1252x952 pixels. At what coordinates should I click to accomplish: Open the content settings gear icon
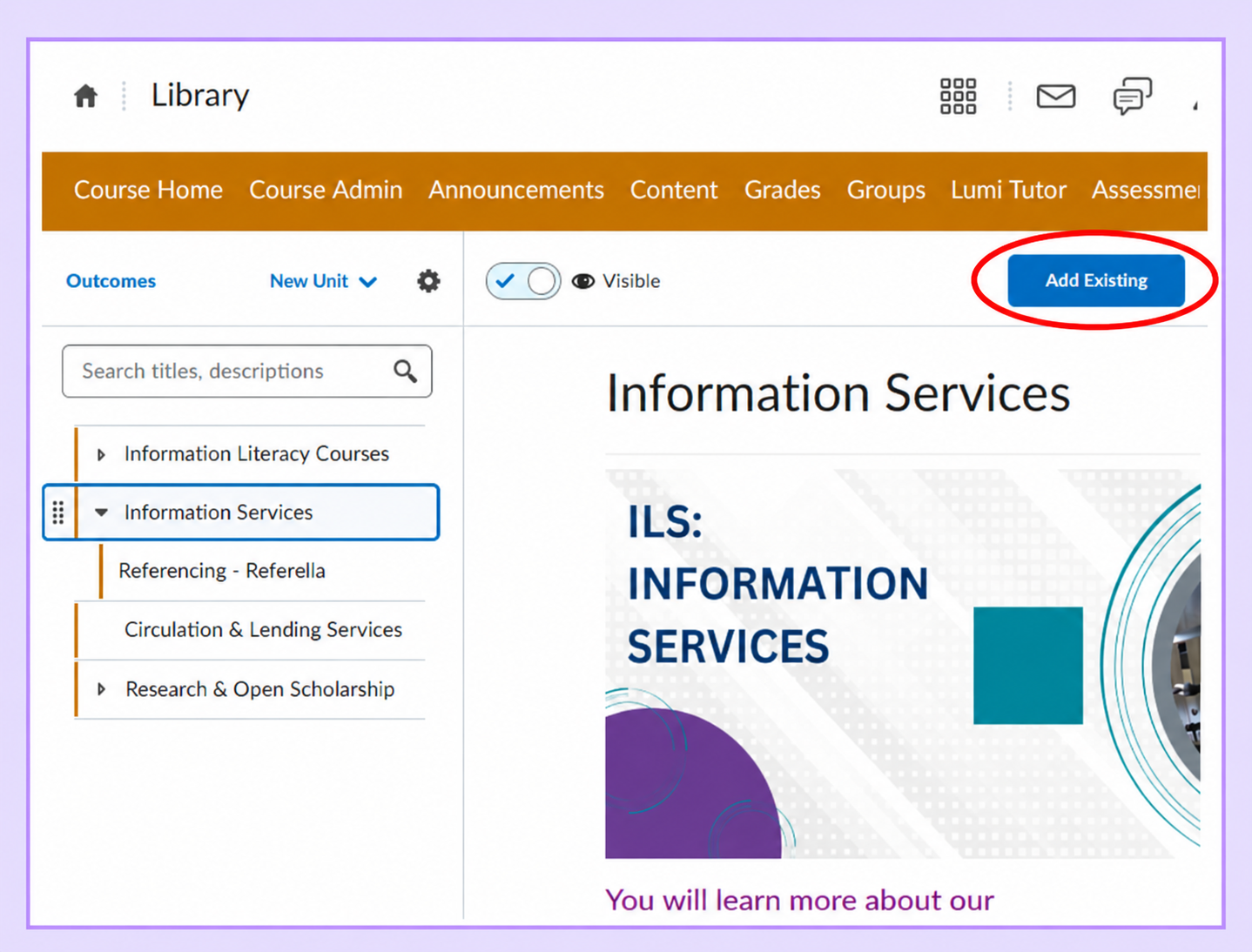tap(428, 281)
